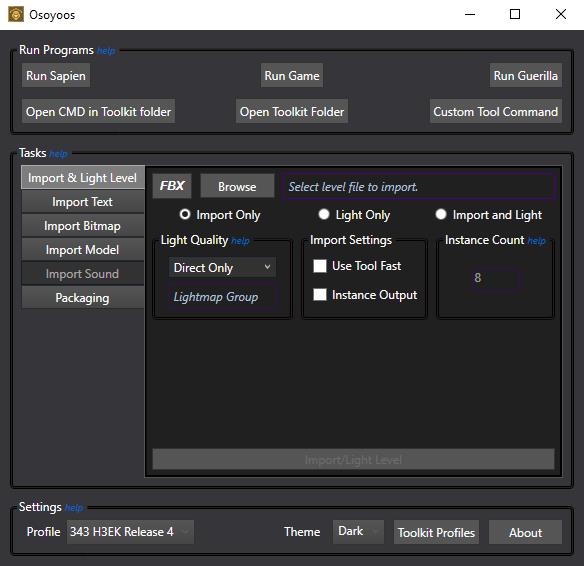Click the FBX converter button
The width and height of the screenshot is (584, 566).
(172, 186)
